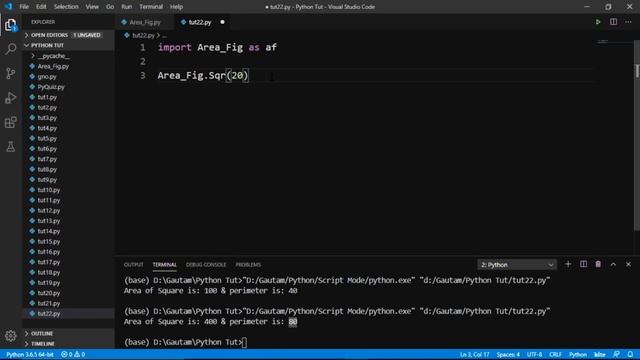Select the Terminal panel tab

164,264
